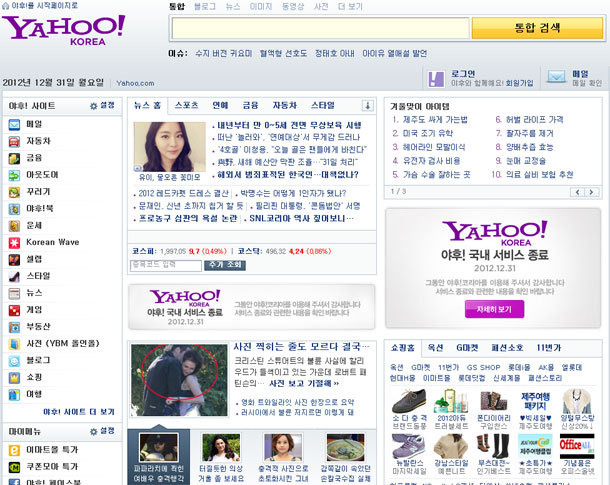Click the 부동산 real estate icon
Screen dimensions: 610x485
pyautogui.click(x=14, y=327)
